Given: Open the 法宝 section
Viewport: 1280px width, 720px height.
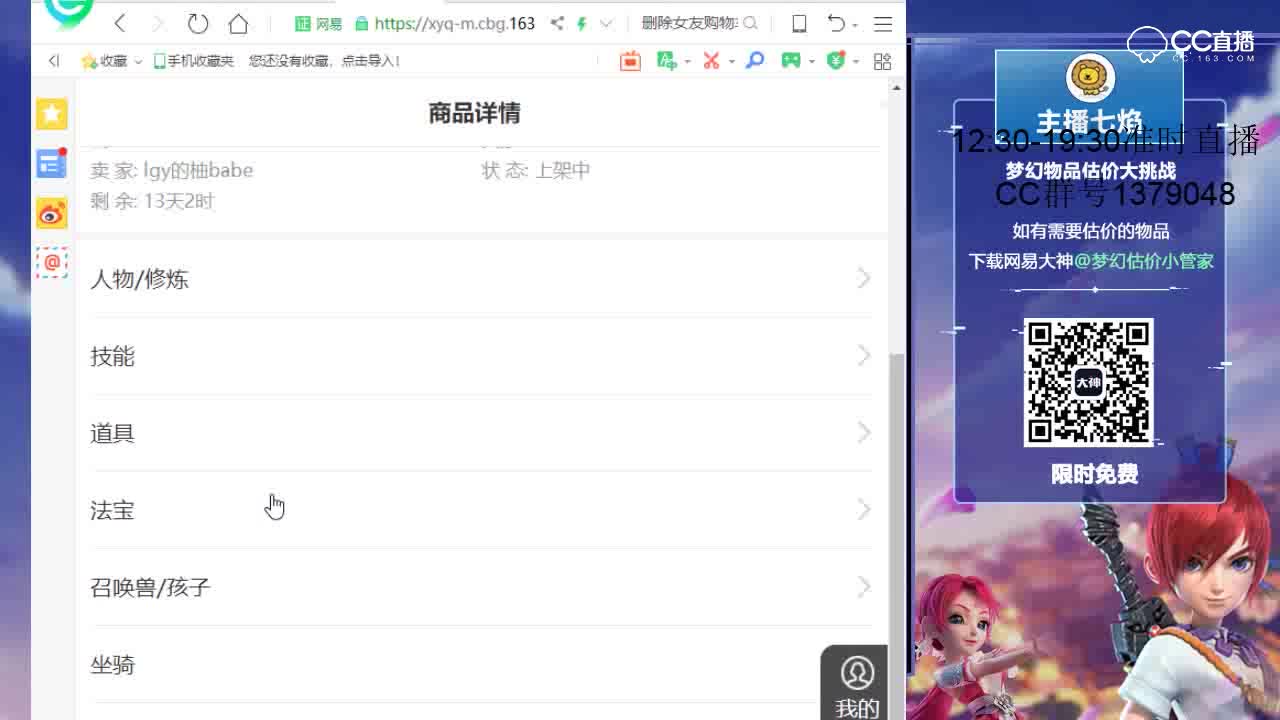Looking at the screenshot, I should pyautogui.click(x=482, y=510).
